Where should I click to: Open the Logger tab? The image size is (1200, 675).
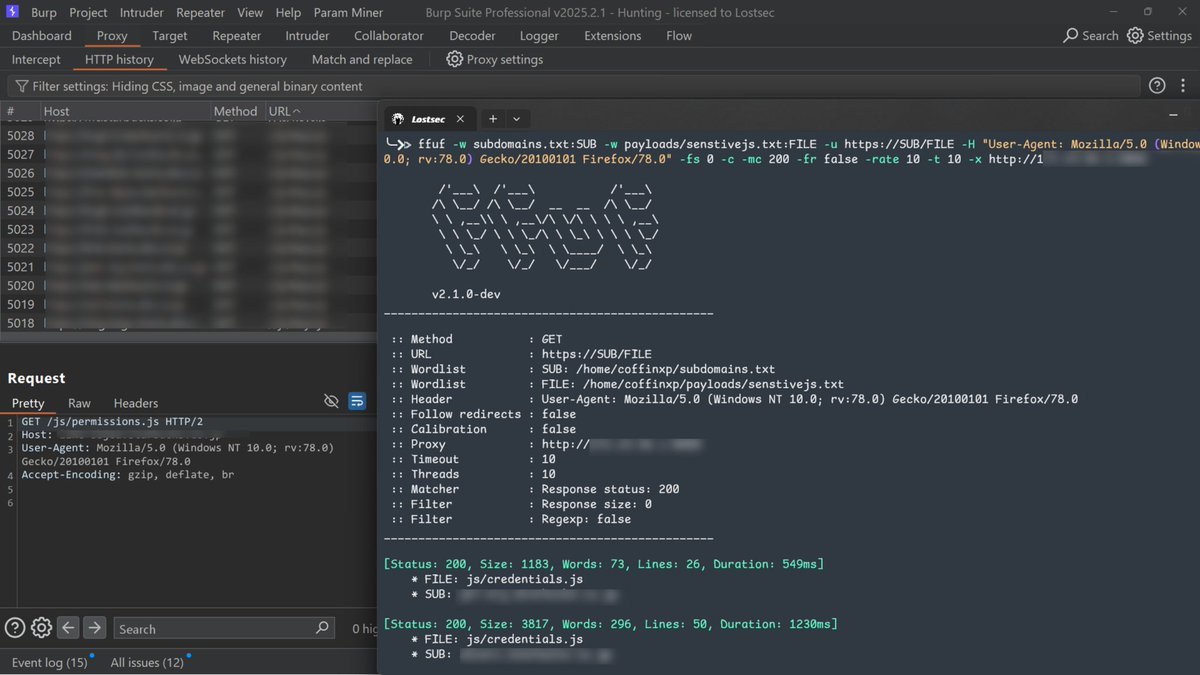[x=539, y=35]
